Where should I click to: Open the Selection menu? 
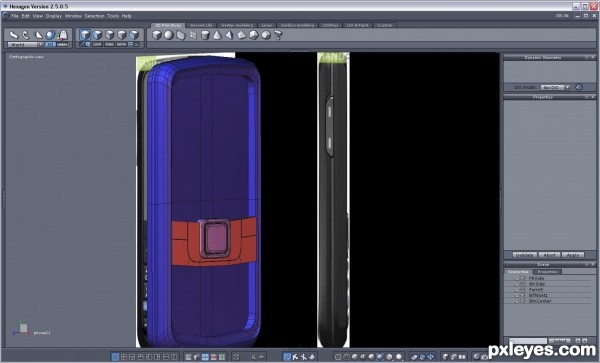pos(95,16)
